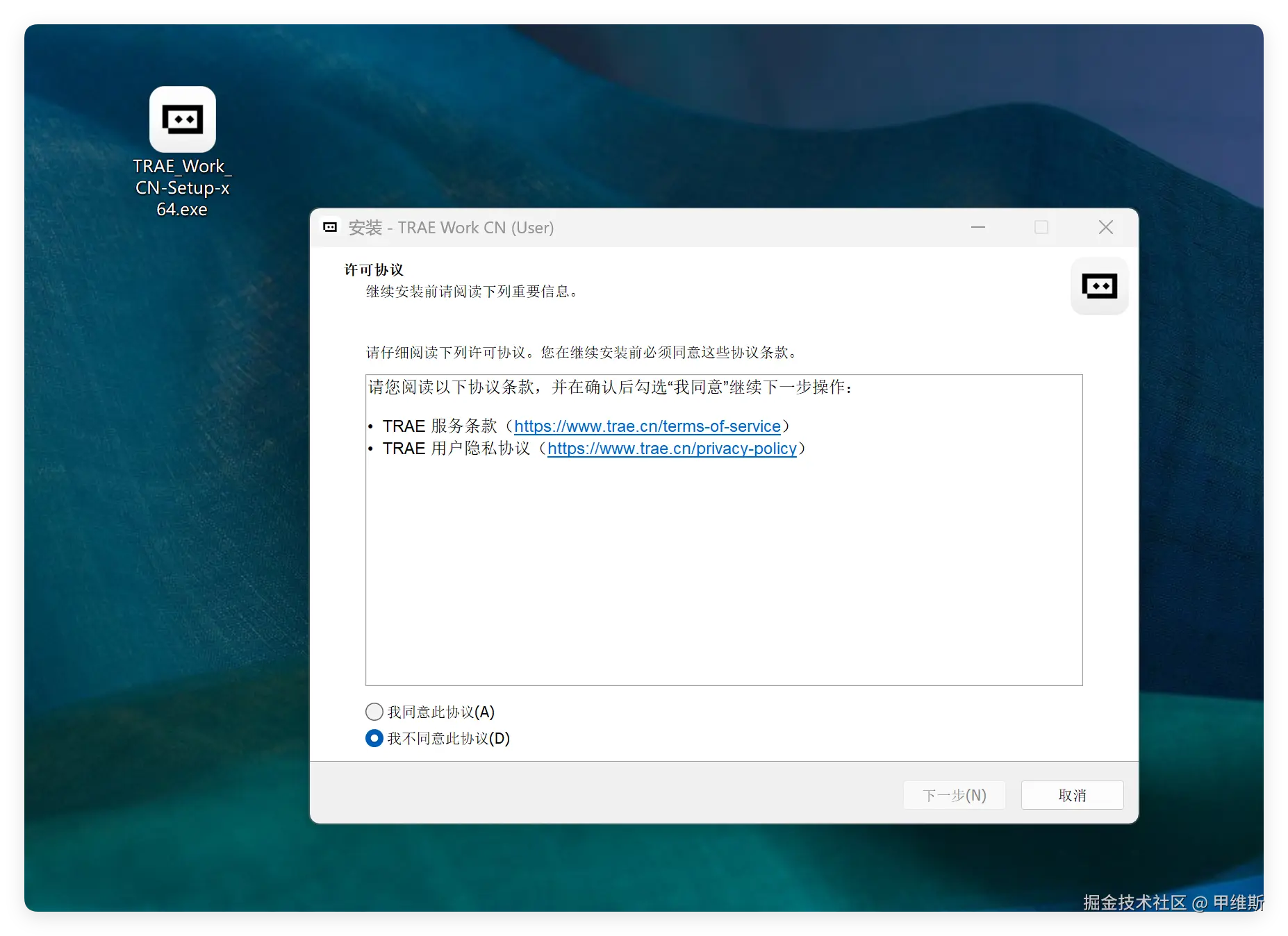Click the TRAE 用户隐私协议 label text
The image size is (1288, 936).
pyautogui.click(x=456, y=449)
